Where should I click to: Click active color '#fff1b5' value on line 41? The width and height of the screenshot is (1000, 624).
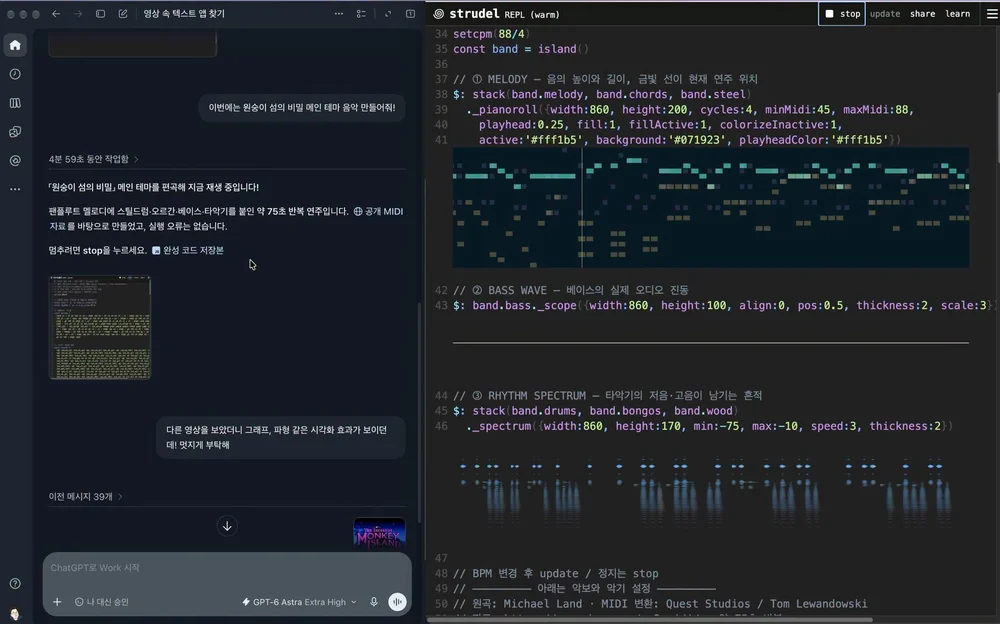click(x=554, y=140)
